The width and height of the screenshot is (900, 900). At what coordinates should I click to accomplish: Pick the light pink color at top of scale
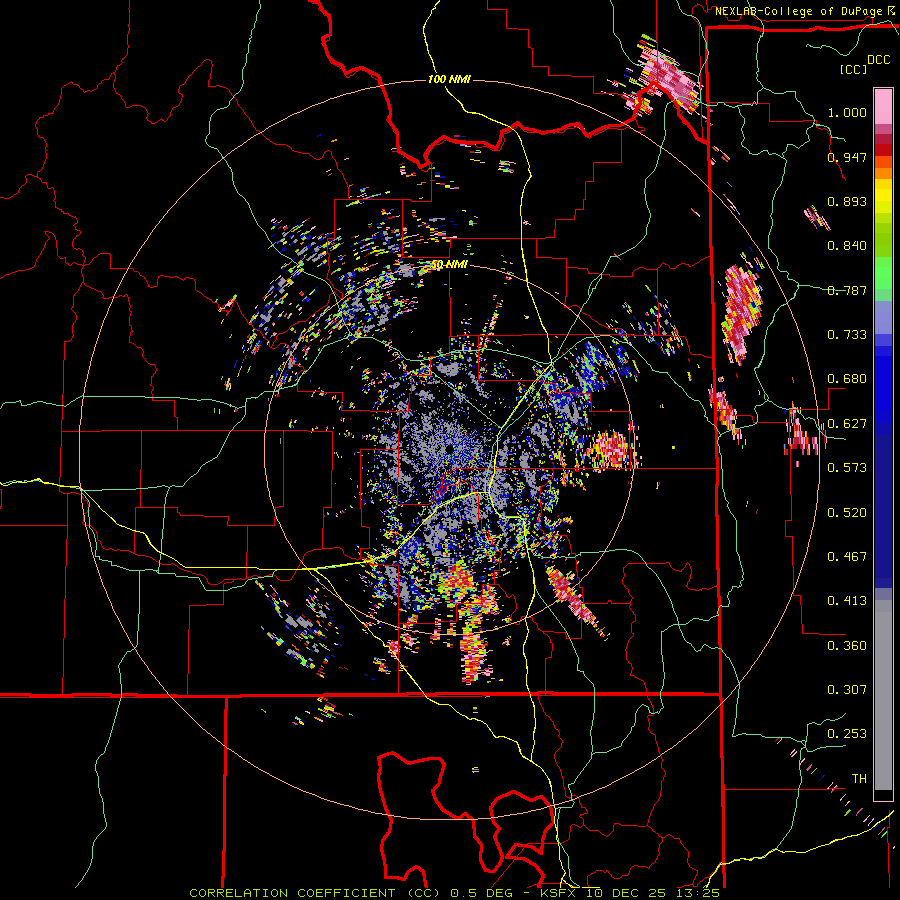pyautogui.click(x=883, y=106)
